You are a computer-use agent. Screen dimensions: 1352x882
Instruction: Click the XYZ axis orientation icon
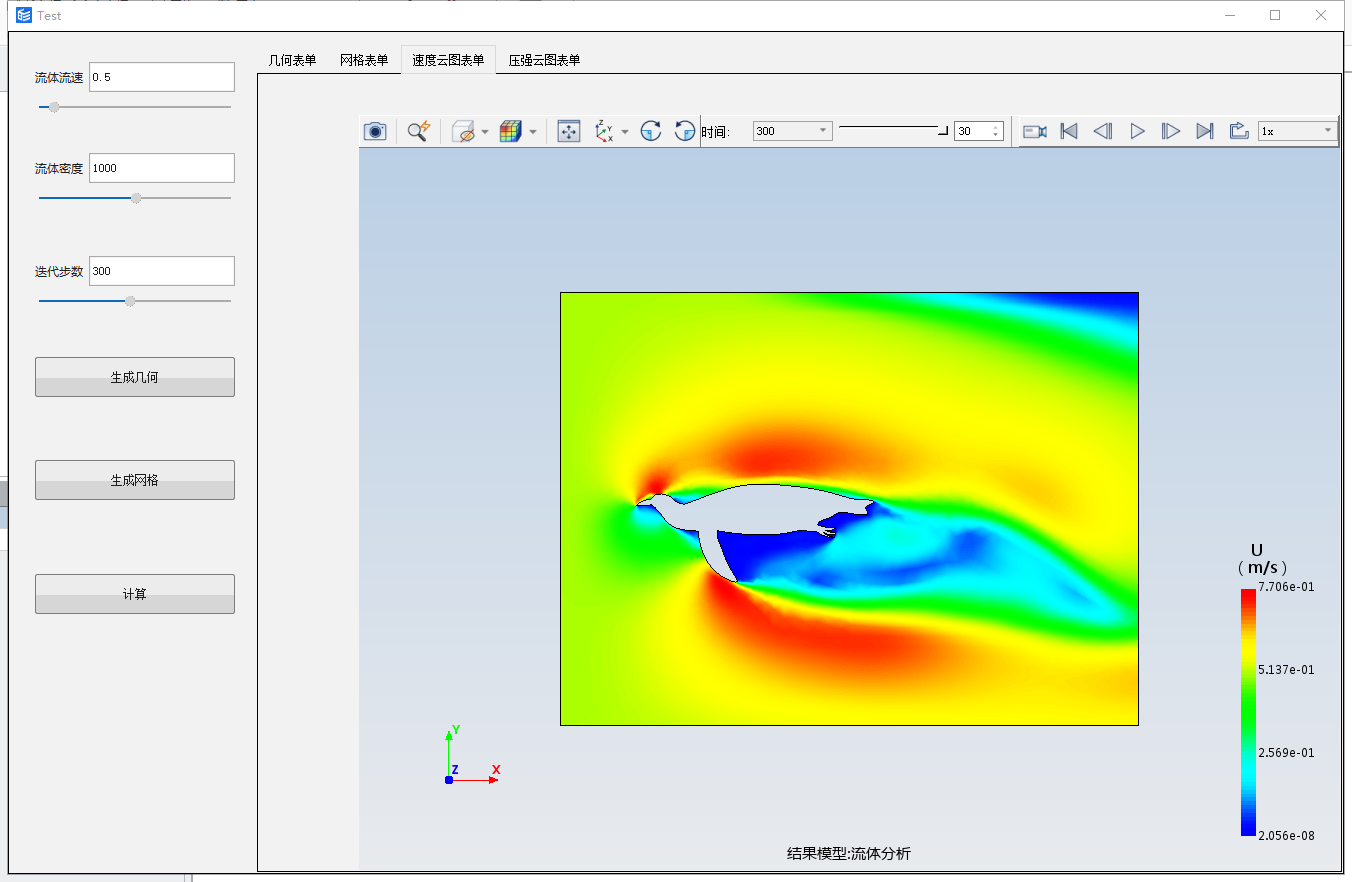tap(604, 131)
